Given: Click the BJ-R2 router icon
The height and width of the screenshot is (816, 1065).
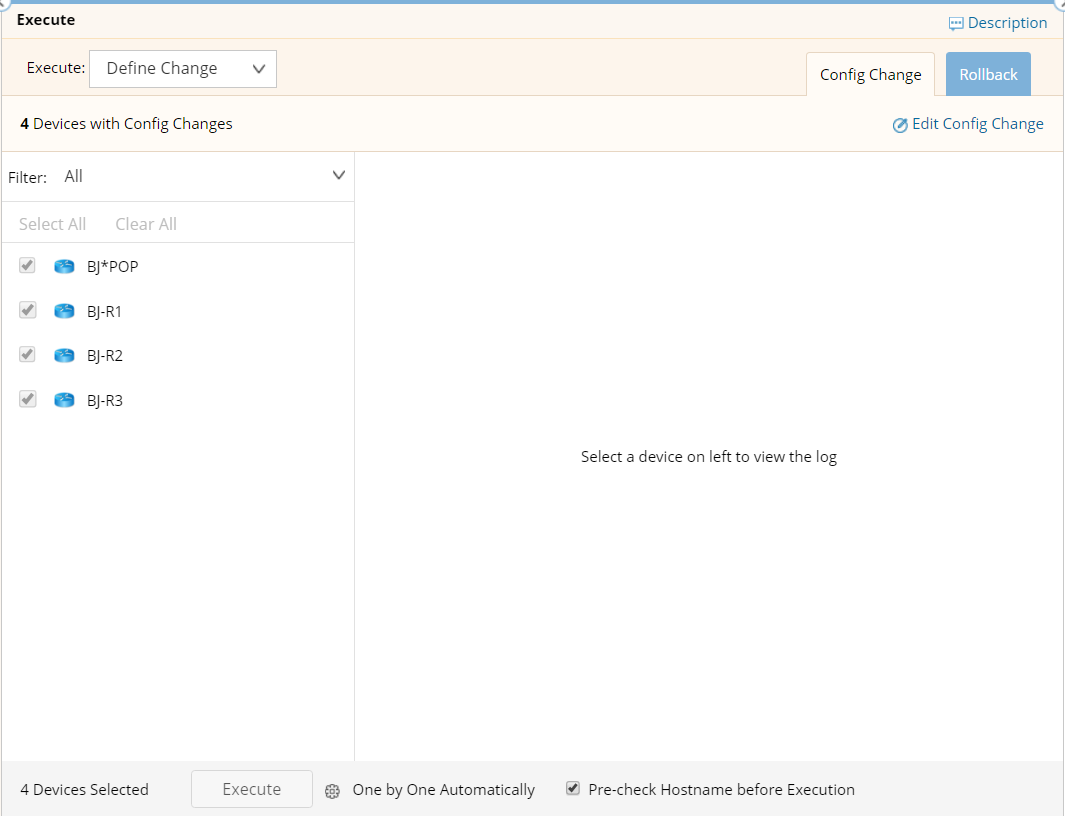Looking at the screenshot, I should [64, 355].
